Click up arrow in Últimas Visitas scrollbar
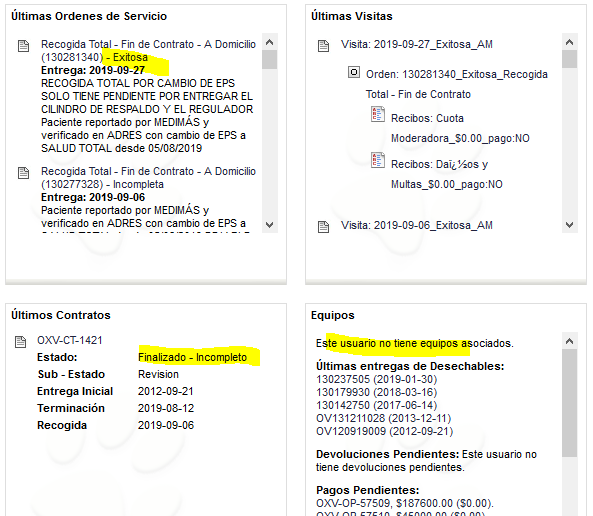The width and height of the screenshot is (593, 516). click(569, 42)
